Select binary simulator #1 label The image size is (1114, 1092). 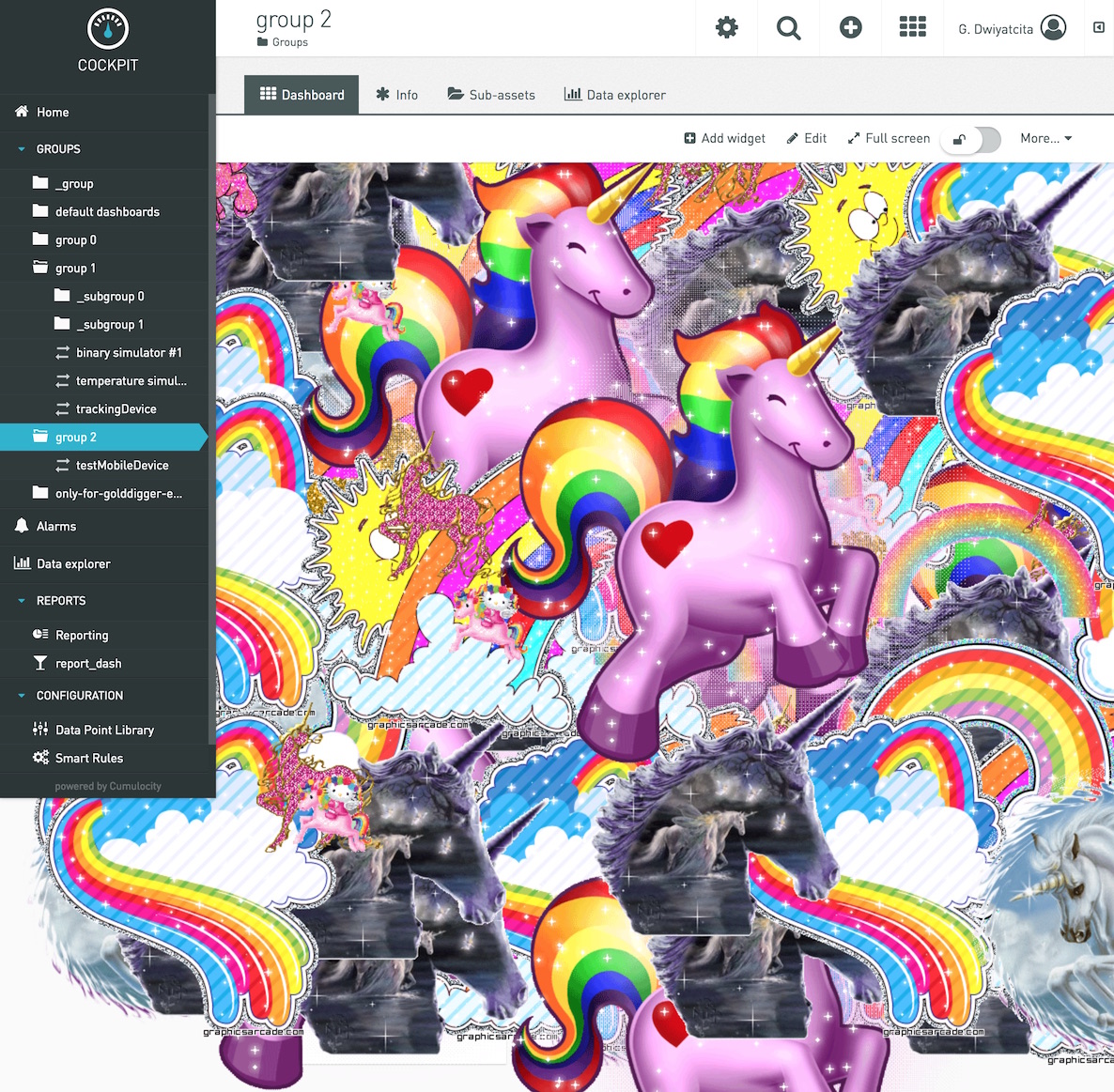[130, 353]
